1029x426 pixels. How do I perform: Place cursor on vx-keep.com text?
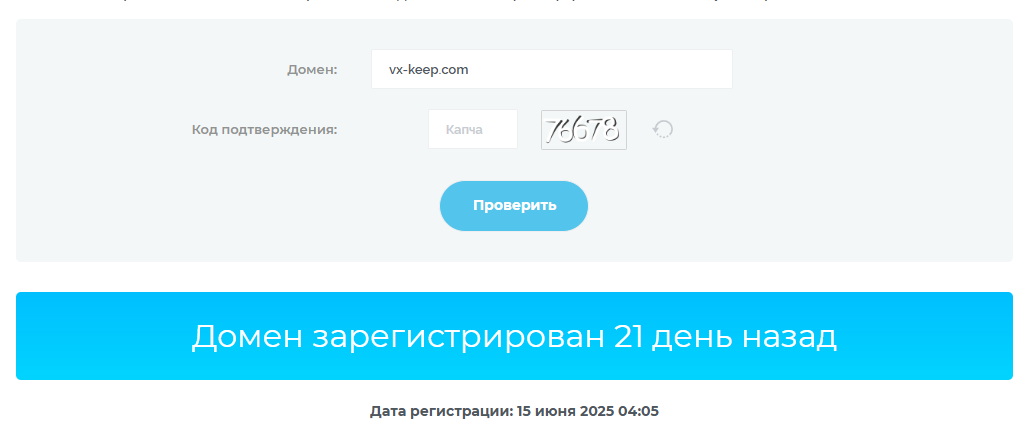point(428,70)
